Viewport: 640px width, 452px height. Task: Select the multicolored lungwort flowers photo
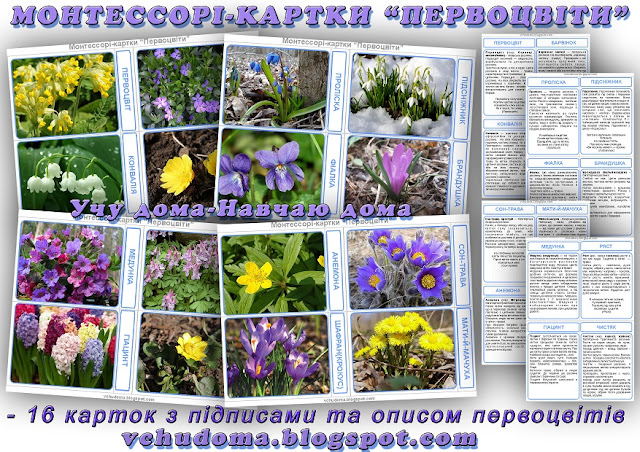coord(69,264)
